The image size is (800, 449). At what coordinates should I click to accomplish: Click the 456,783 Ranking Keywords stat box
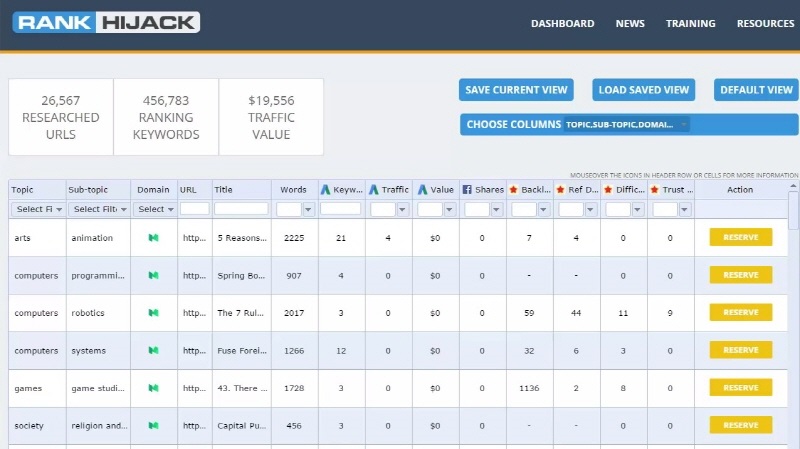coord(166,117)
